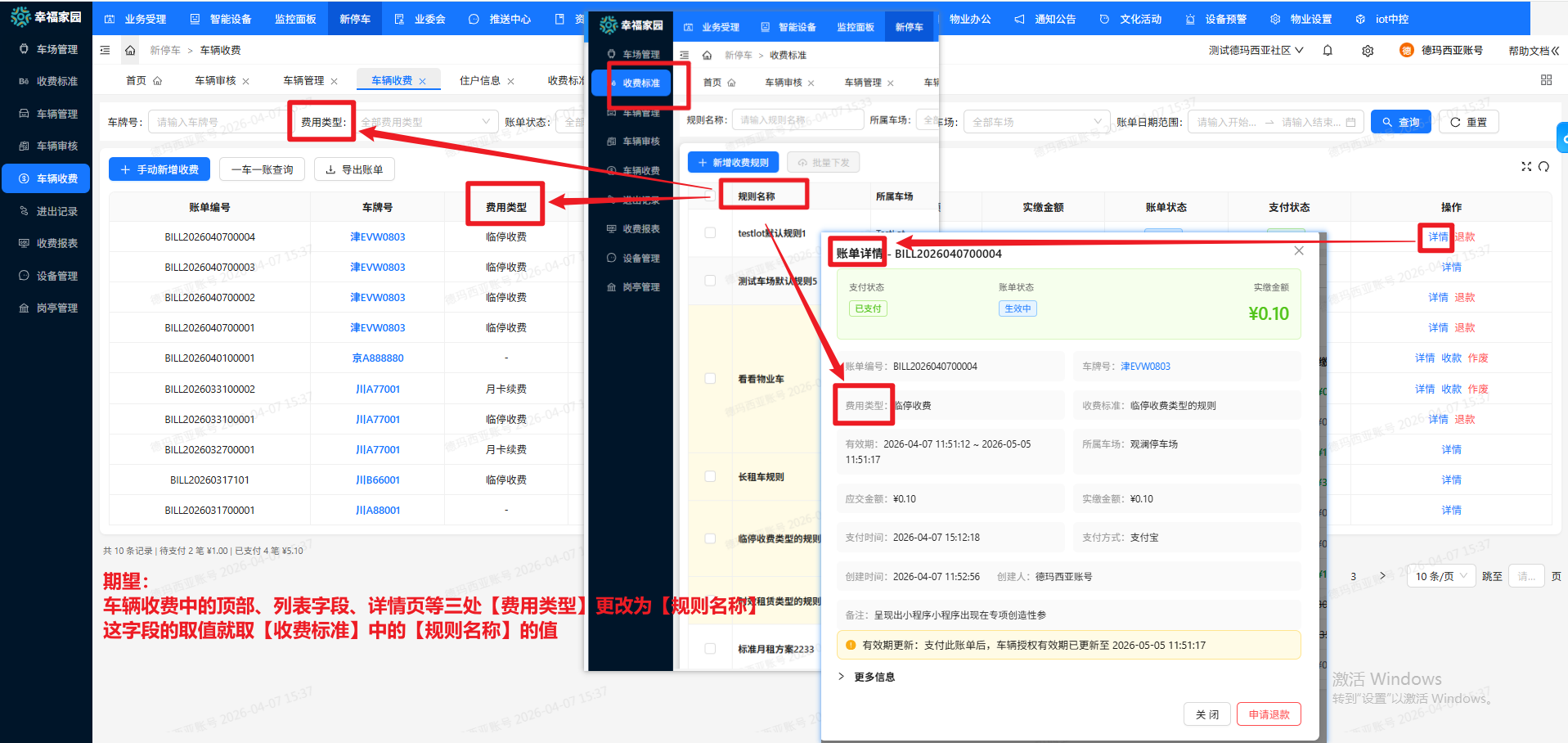This screenshot has width=1568, height=743.
Task: Open the notification bell
Action: click(1328, 50)
